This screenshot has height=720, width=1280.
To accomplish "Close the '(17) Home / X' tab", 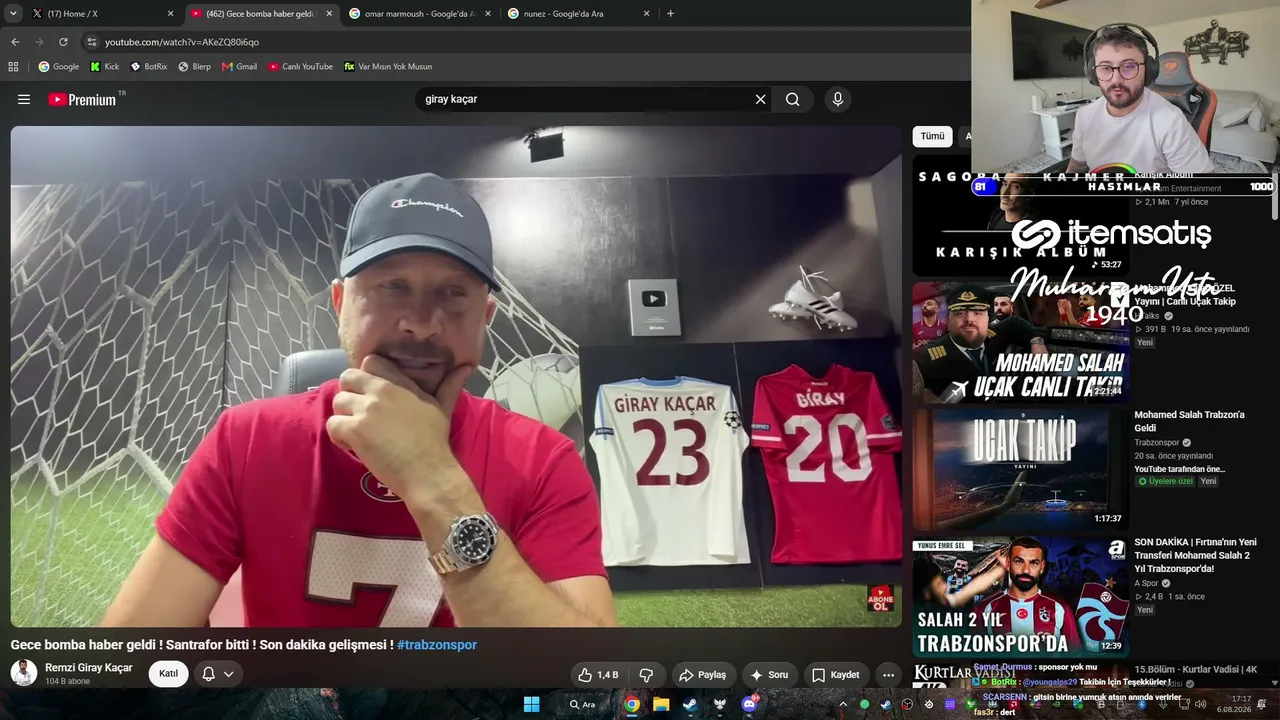I will click(170, 14).
